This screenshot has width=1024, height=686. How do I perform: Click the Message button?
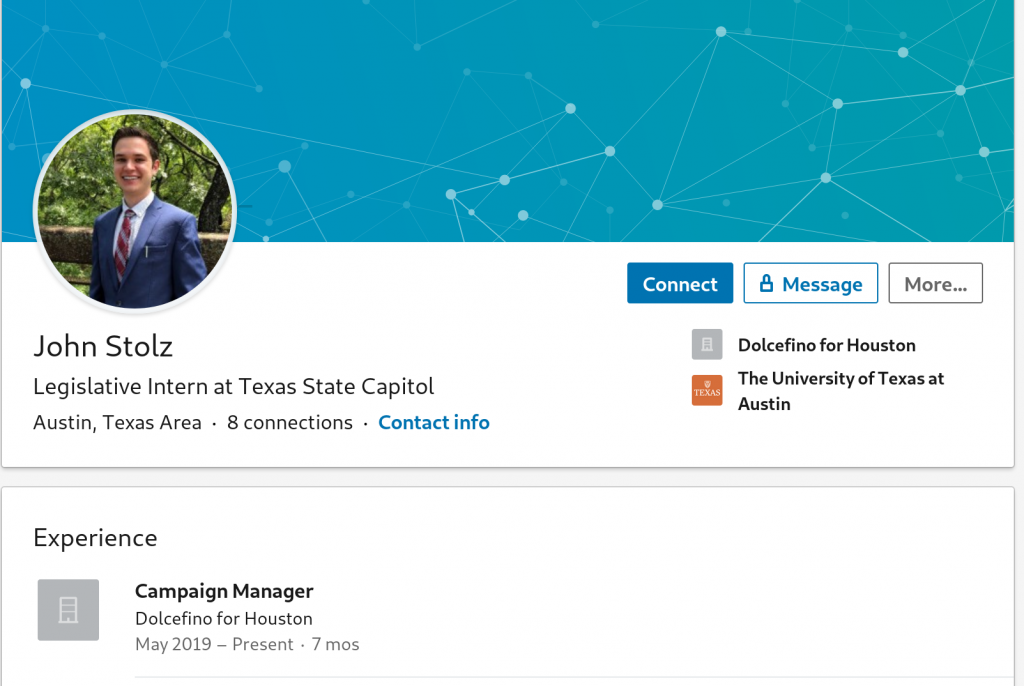pos(810,283)
